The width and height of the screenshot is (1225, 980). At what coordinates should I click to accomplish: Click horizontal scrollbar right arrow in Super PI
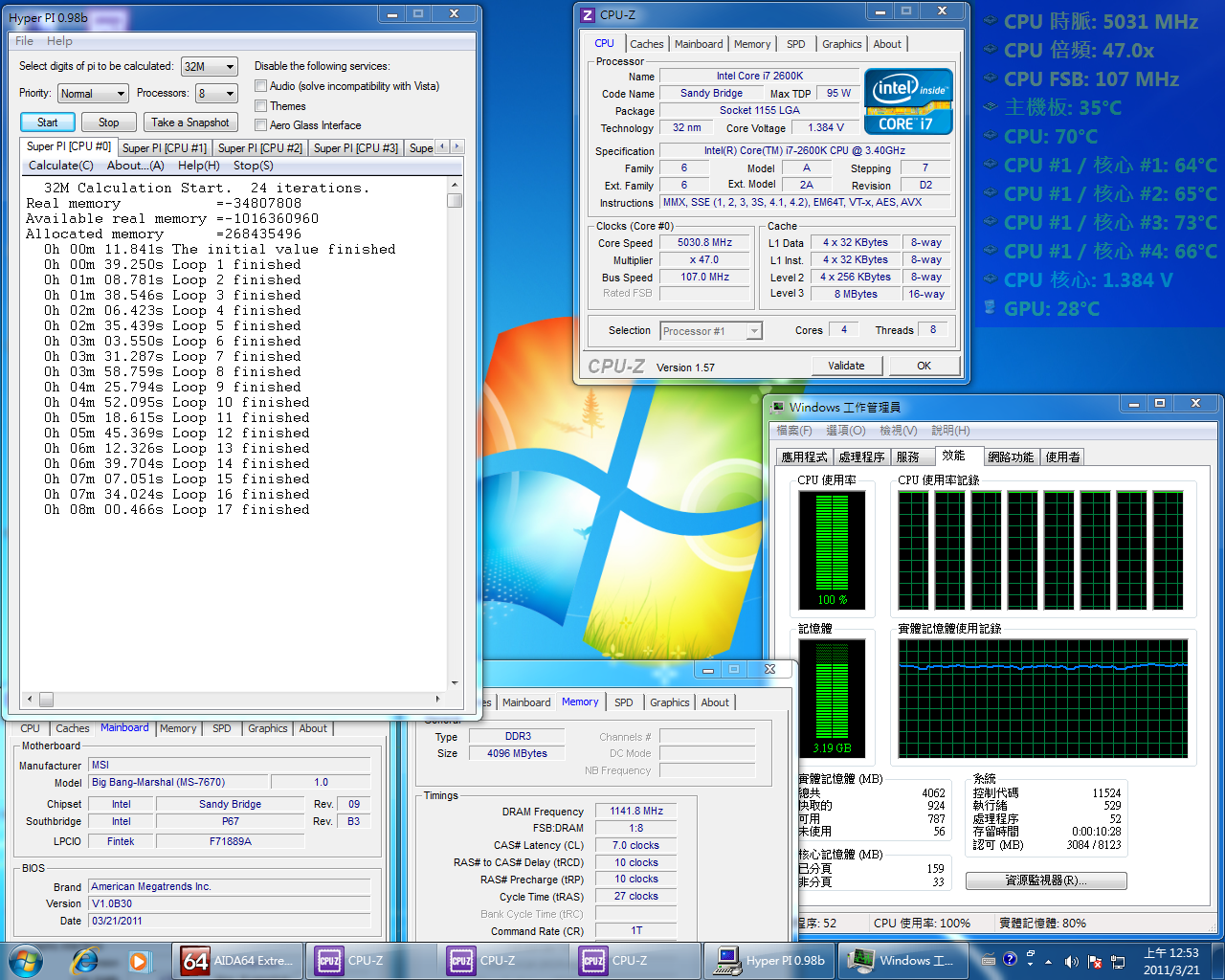pyautogui.click(x=438, y=700)
